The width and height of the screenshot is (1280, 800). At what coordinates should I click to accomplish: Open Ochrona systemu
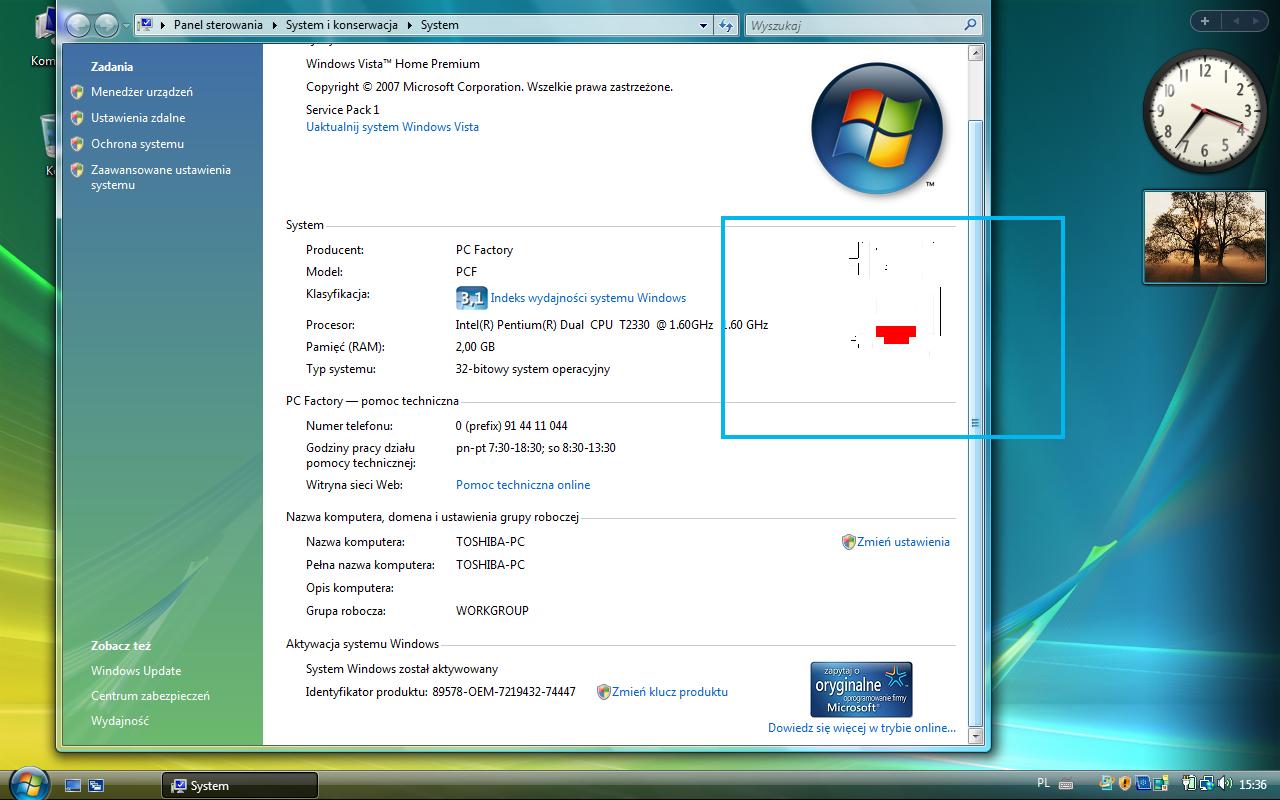coord(137,144)
